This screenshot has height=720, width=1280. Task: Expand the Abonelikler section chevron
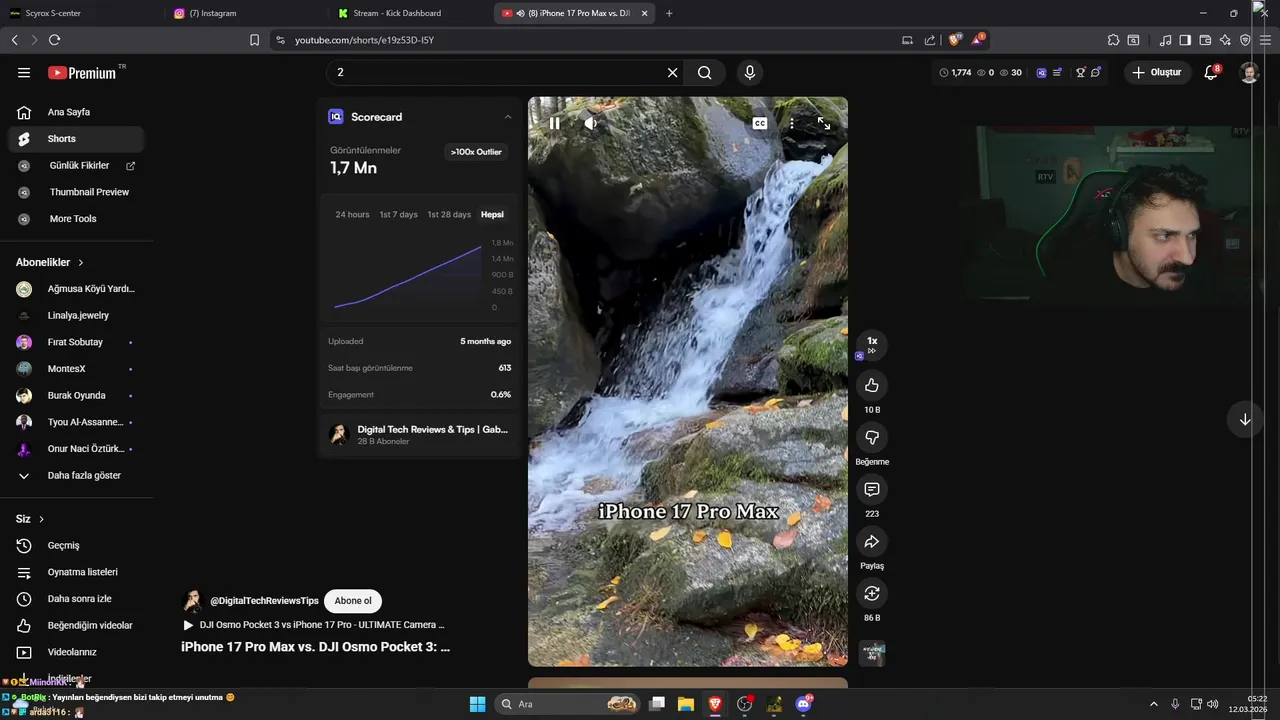(81, 262)
